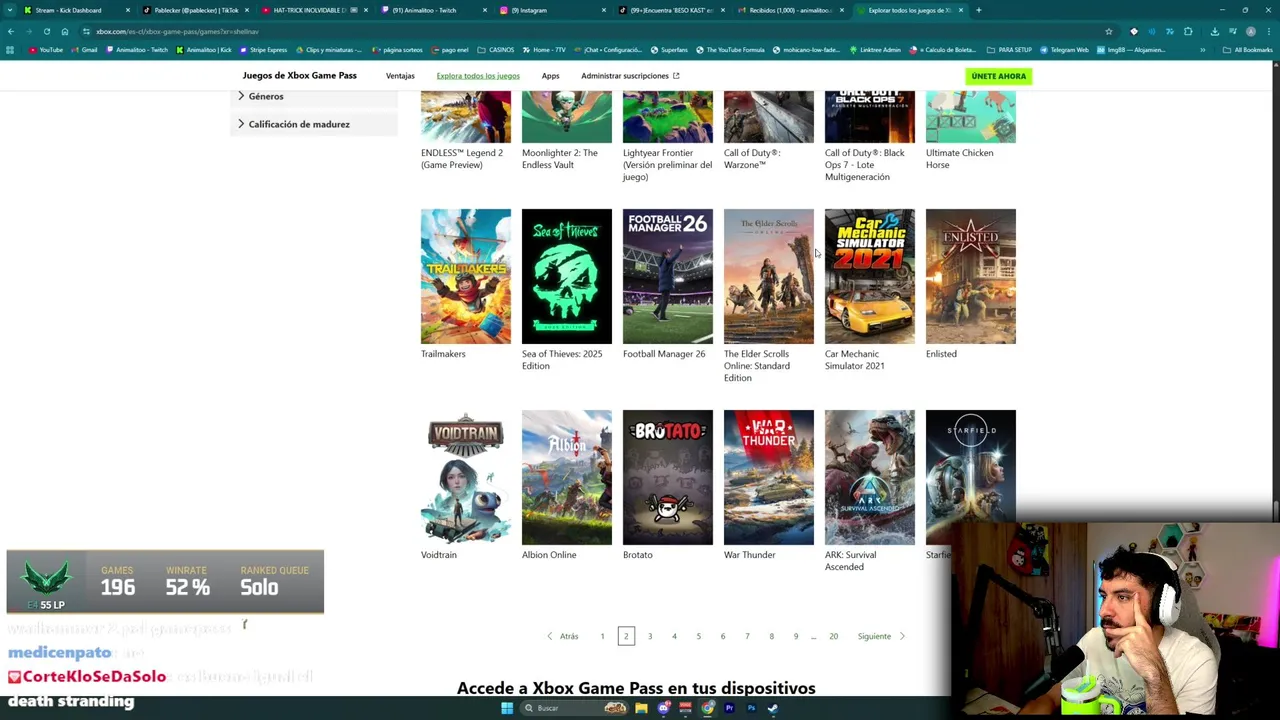Open the Apps menu item
The height and width of the screenshot is (720, 1280).
(550, 76)
